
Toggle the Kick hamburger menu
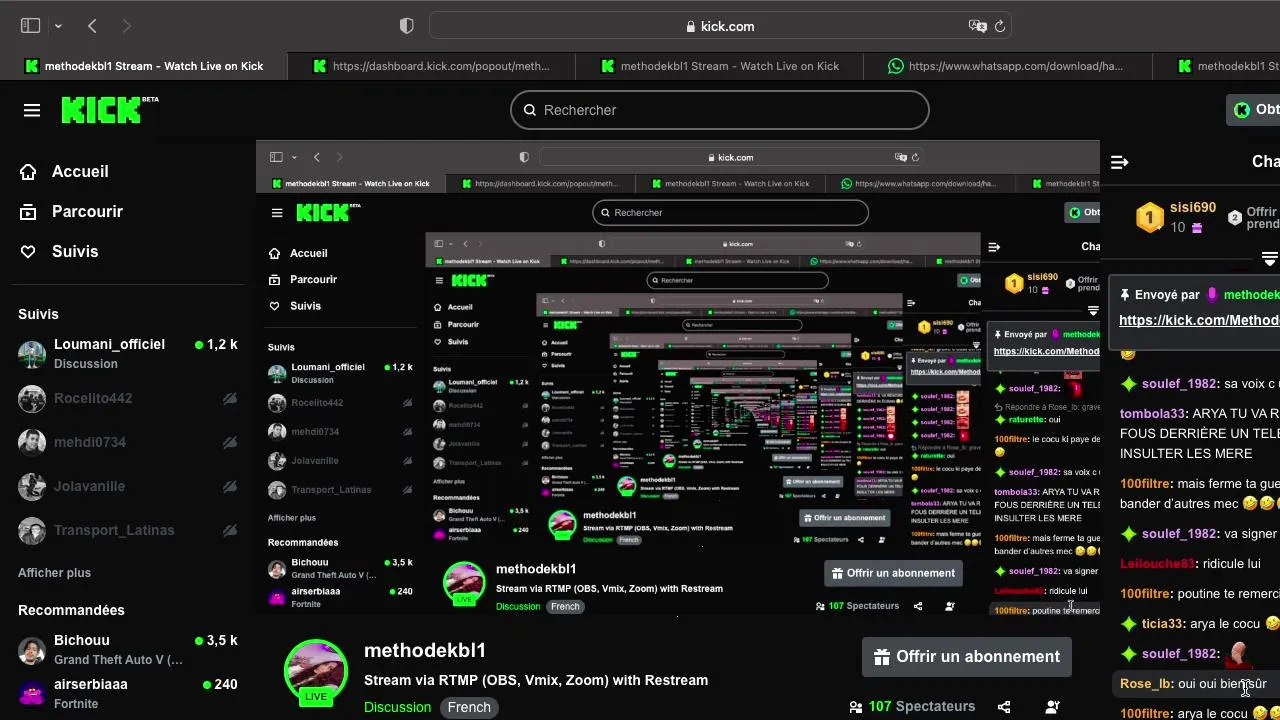[32, 110]
